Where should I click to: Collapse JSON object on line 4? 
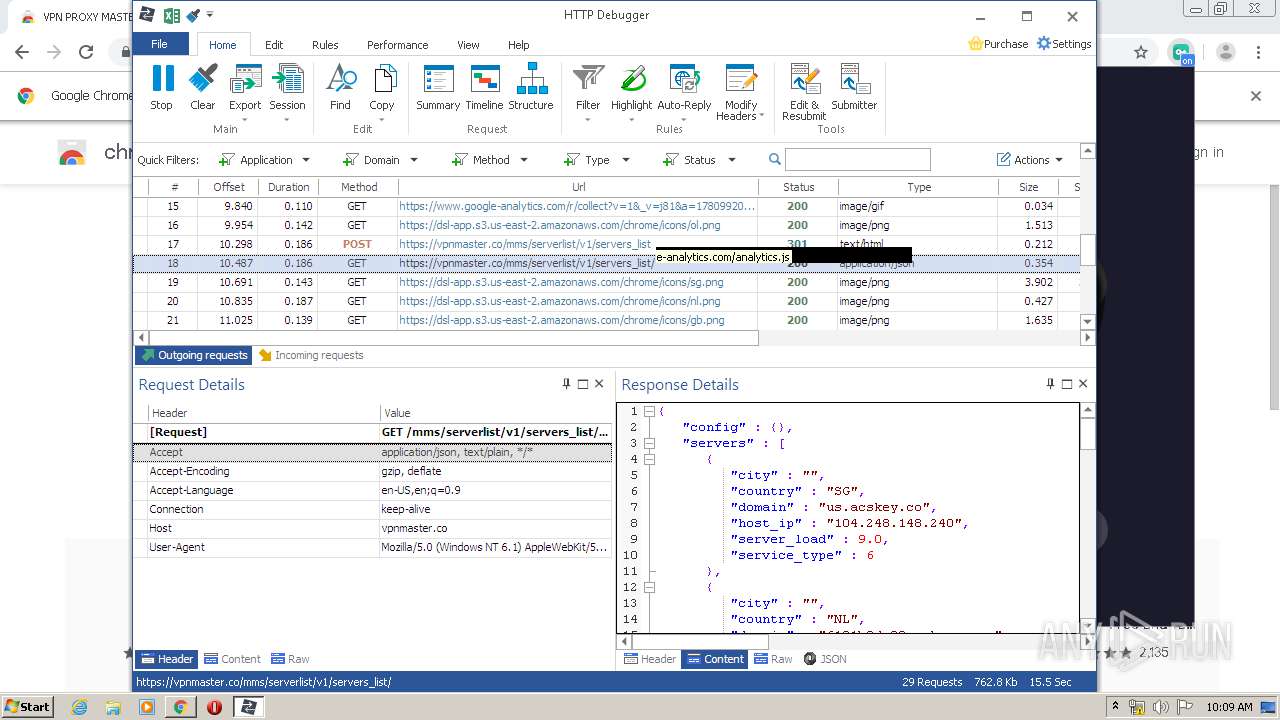click(649, 459)
